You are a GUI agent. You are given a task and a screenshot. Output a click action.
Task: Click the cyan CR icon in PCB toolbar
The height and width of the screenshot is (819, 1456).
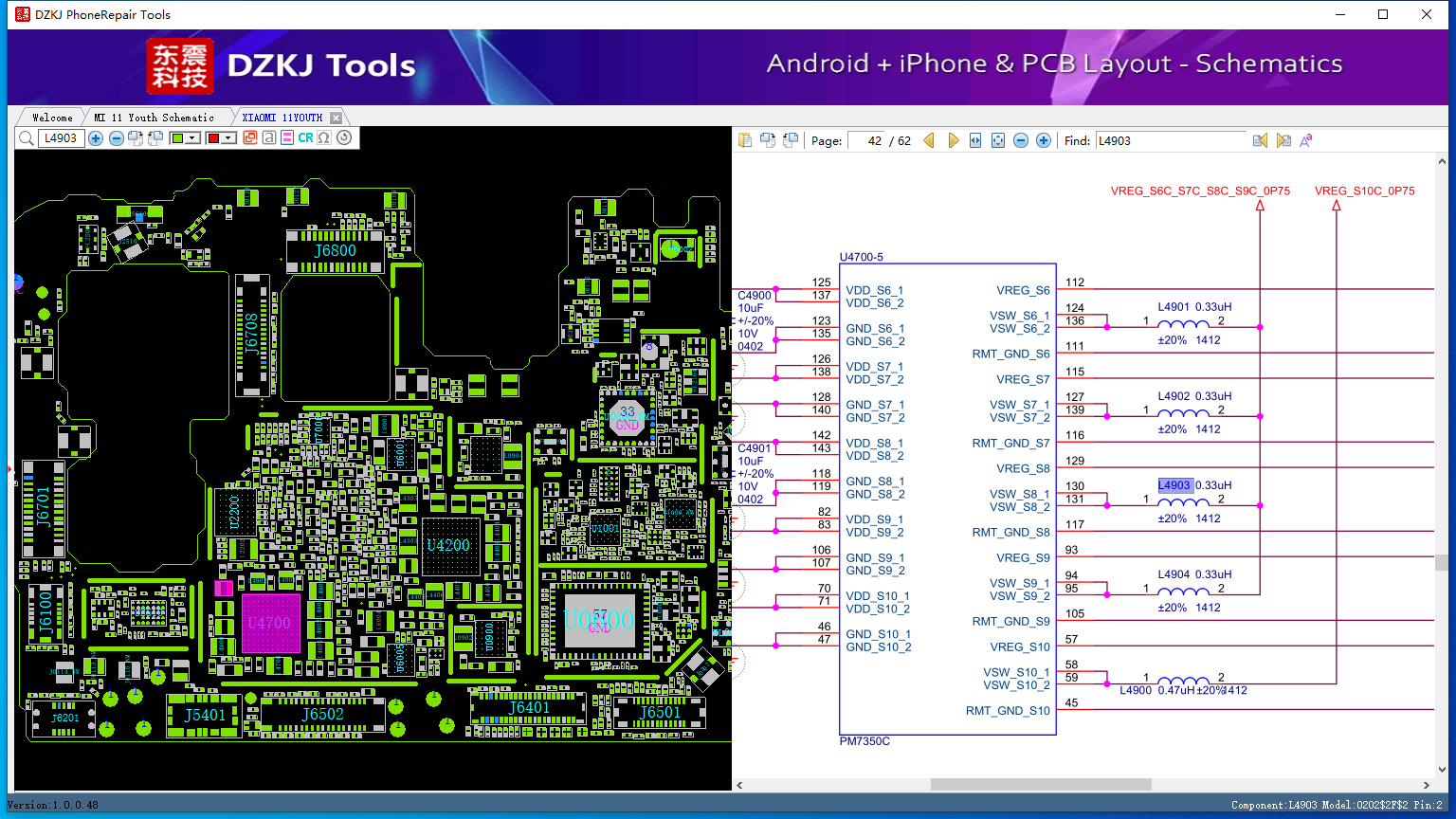(x=305, y=138)
